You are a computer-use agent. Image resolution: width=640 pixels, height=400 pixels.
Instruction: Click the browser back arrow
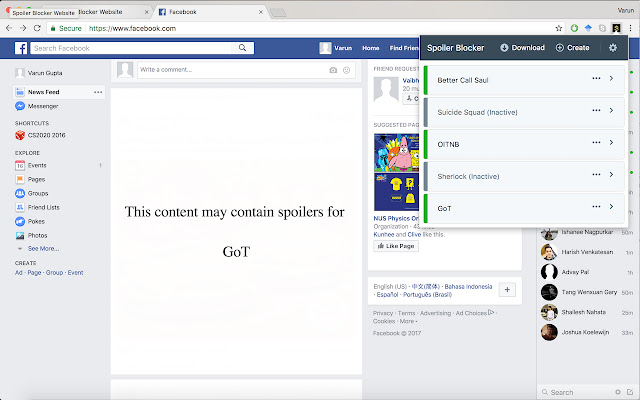pyautogui.click(x=9, y=28)
